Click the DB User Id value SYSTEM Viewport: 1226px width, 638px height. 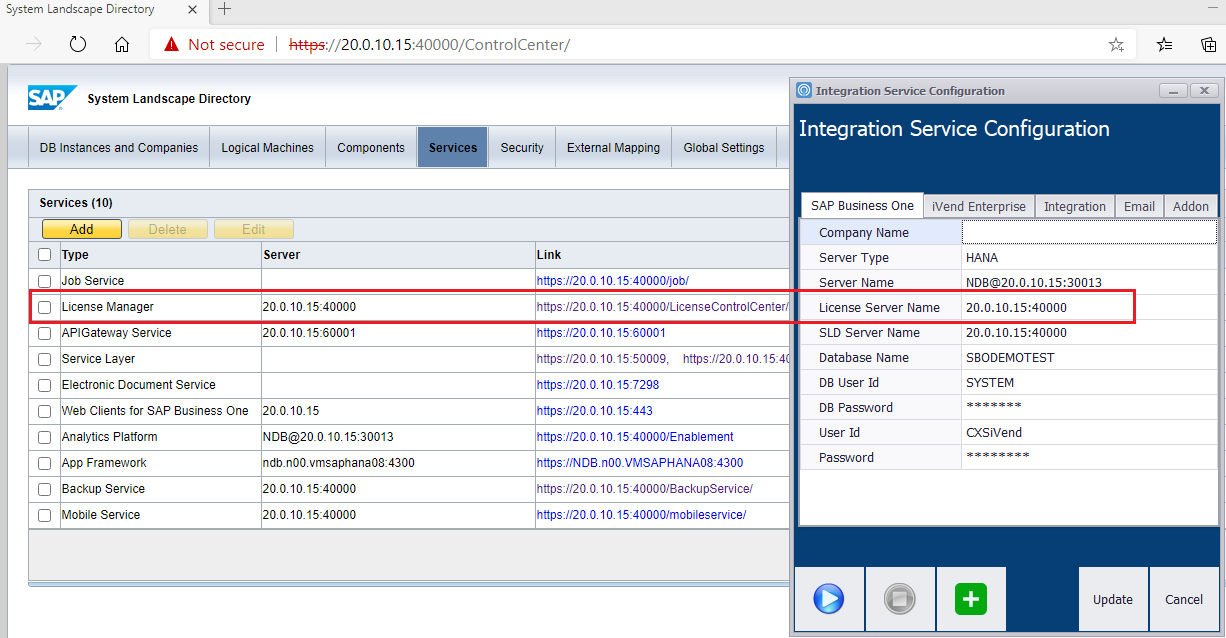click(990, 383)
